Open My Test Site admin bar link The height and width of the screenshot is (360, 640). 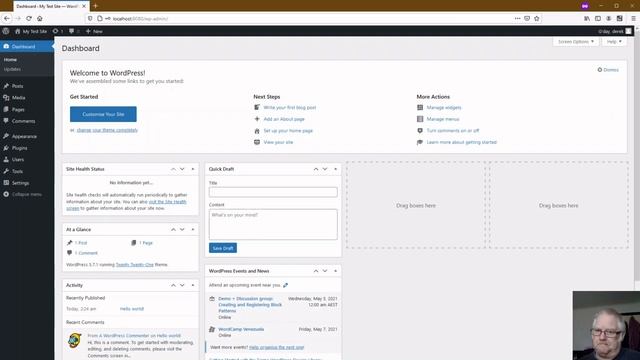pos(31,31)
